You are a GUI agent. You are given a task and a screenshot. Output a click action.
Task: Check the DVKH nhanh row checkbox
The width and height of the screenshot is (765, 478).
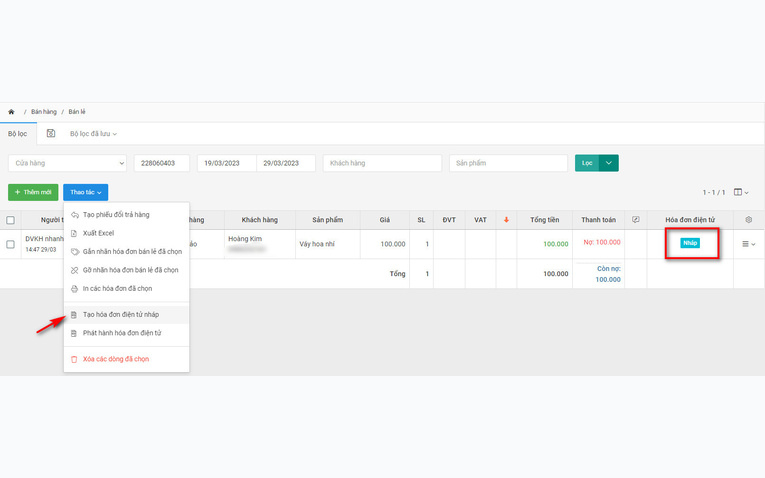10,244
